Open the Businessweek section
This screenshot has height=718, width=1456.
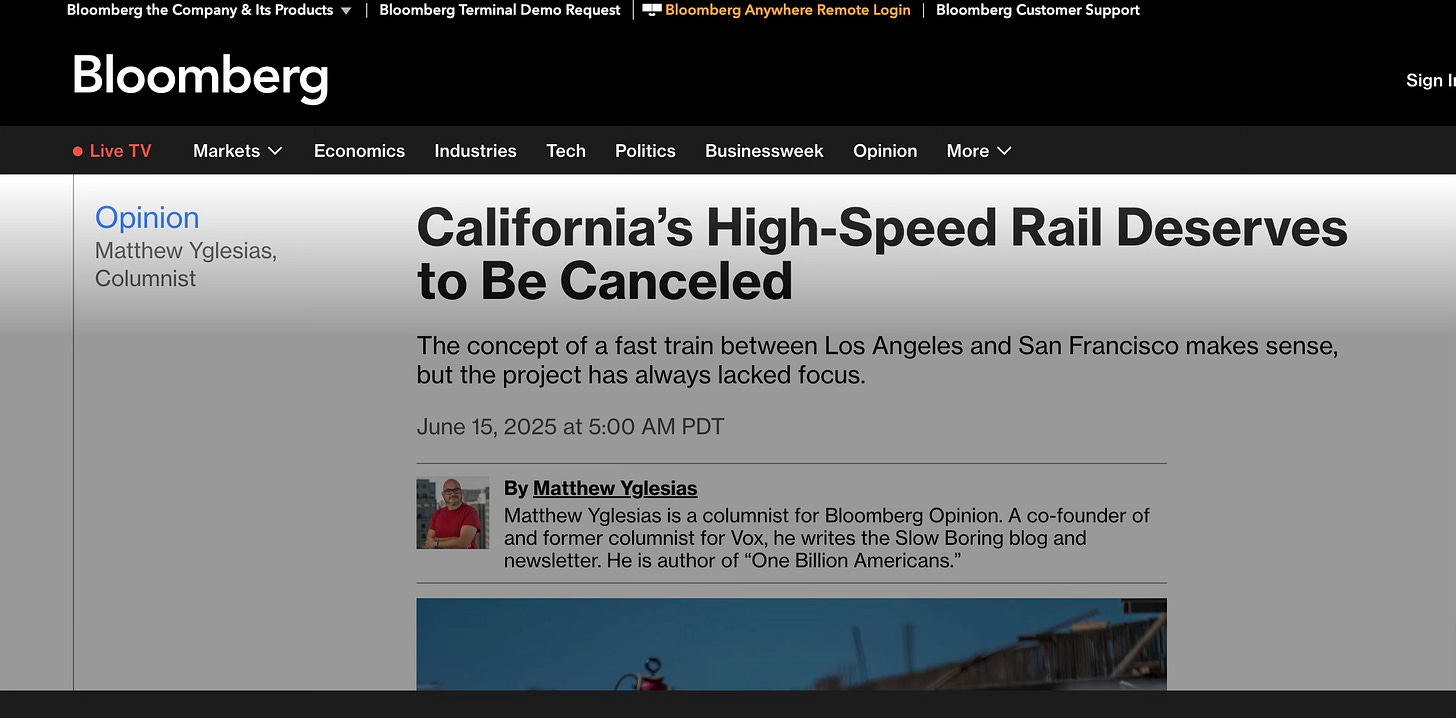[x=764, y=151]
